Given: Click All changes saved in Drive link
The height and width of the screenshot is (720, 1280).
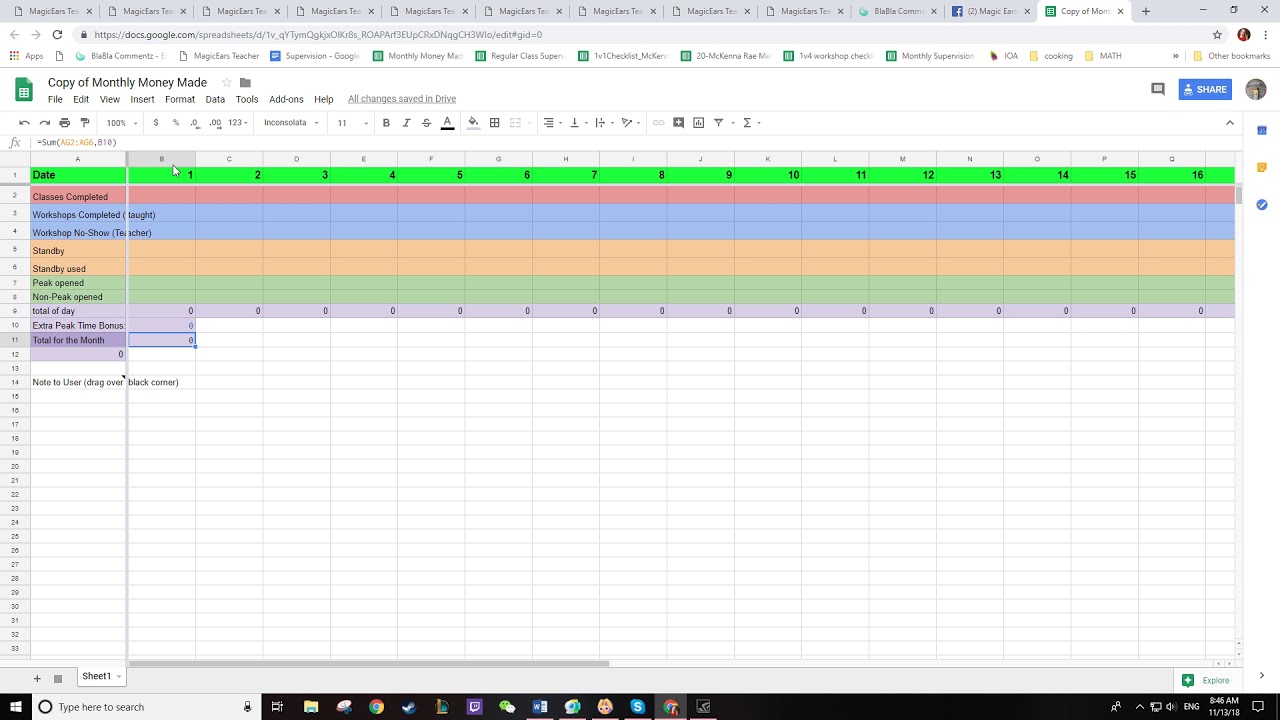Looking at the screenshot, I should click(402, 99).
